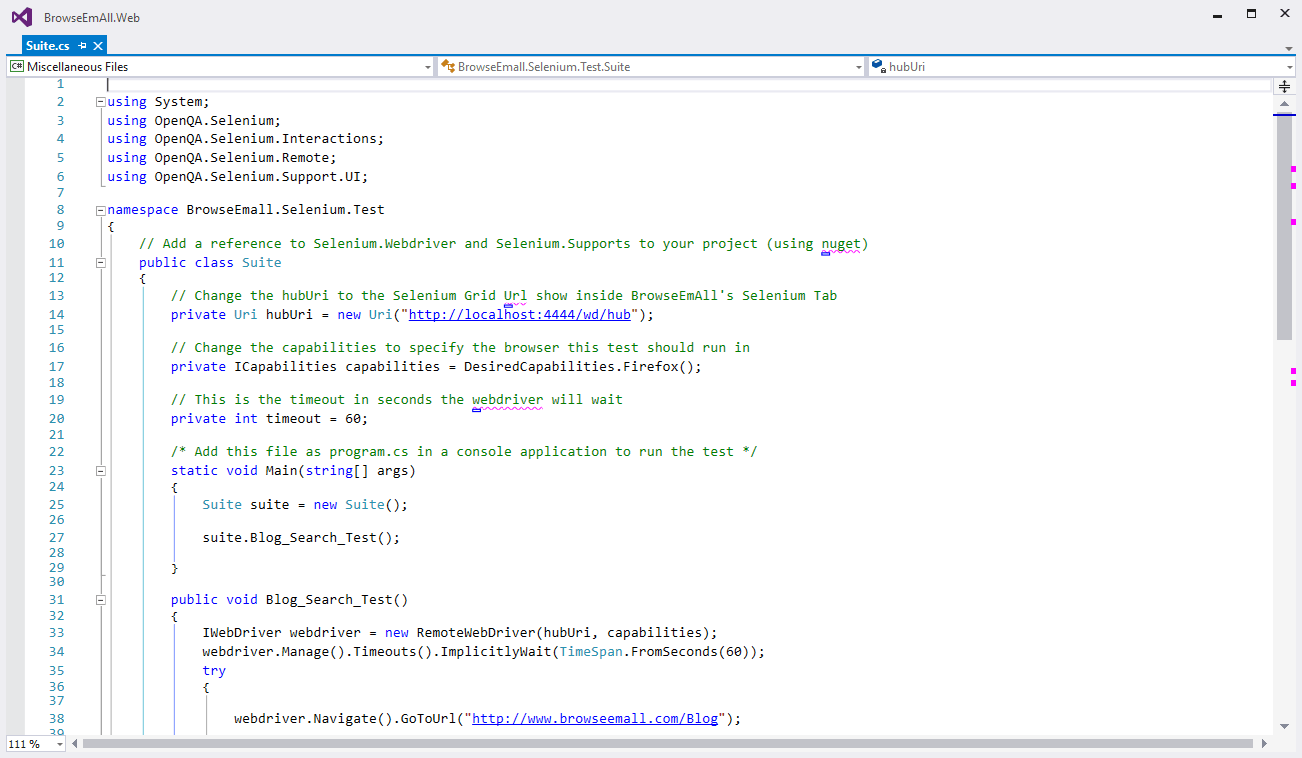Collapse the namespace BrowseEmall.Selenium.Test block
Image resolution: width=1302 pixels, height=758 pixels.
click(100, 210)
